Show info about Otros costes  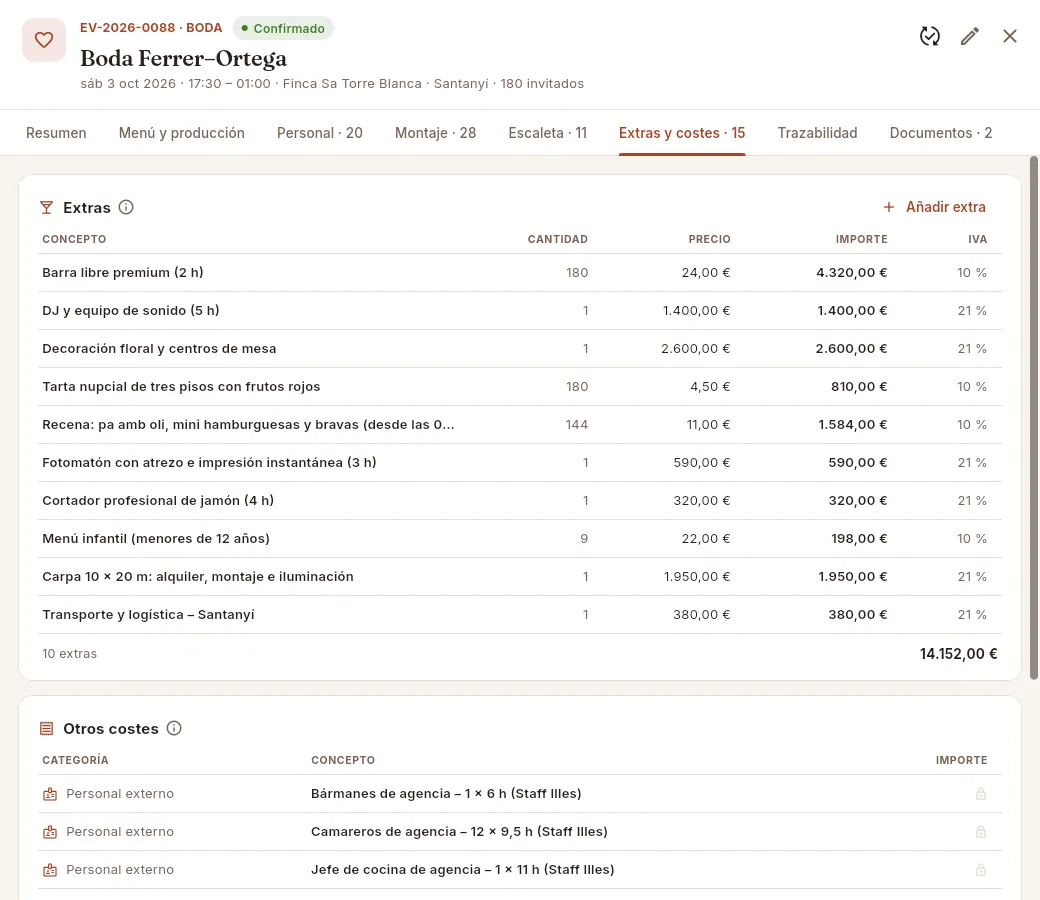click(174, 728)
